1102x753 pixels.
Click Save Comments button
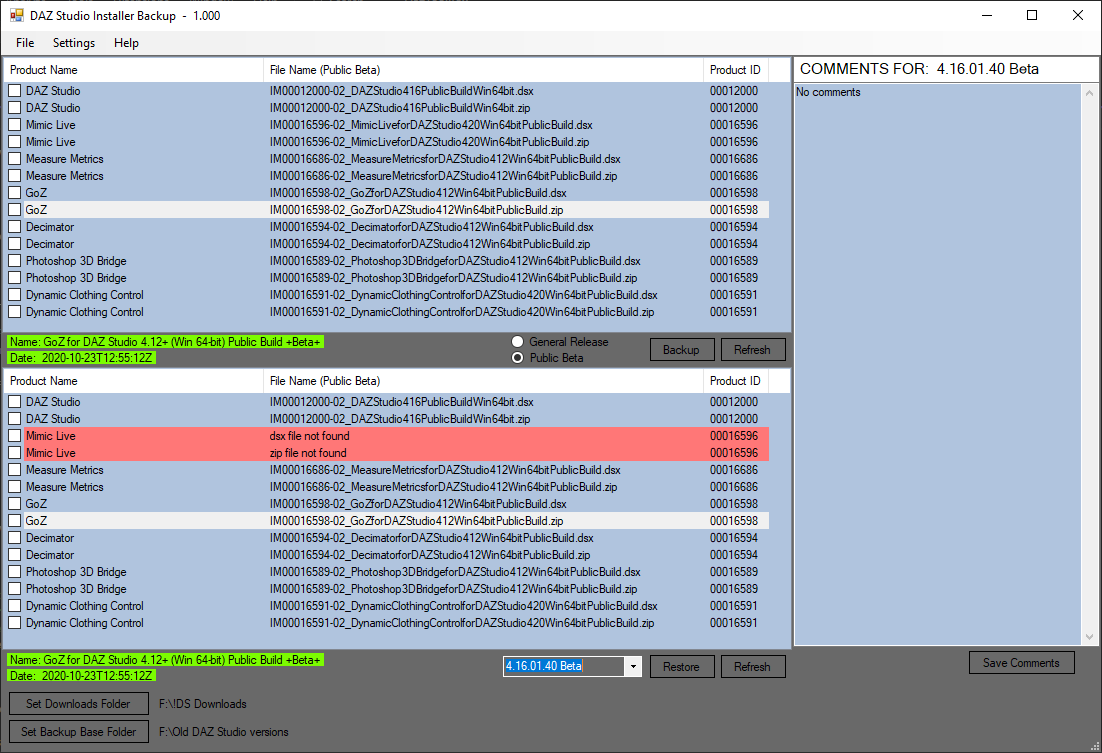[1021, 663]
